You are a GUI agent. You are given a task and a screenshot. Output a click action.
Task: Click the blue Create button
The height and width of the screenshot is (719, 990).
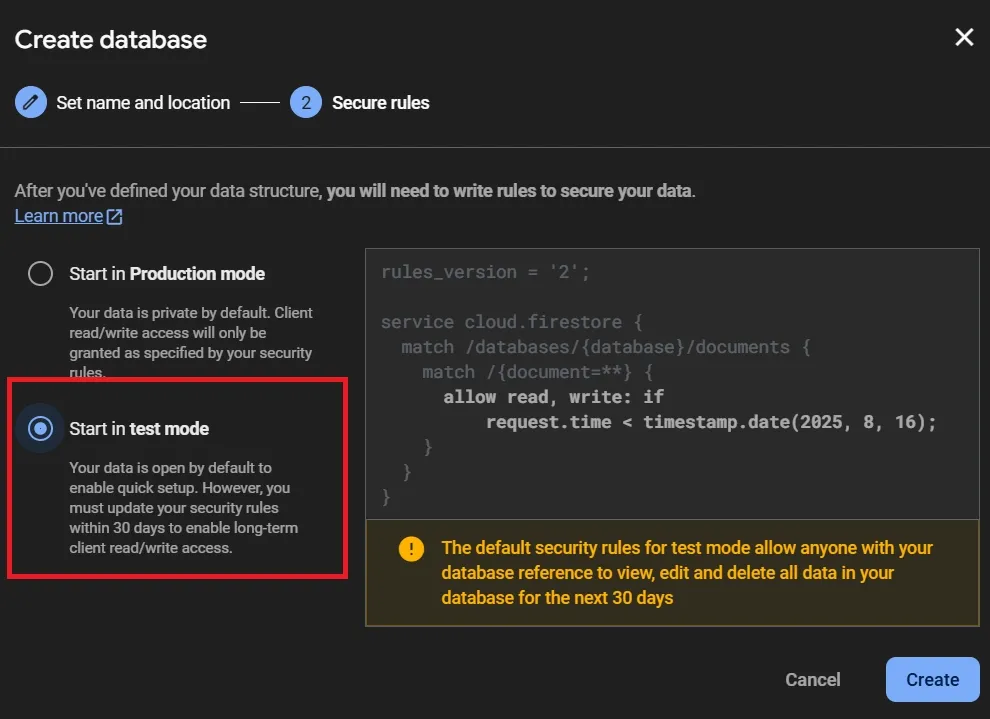(932, 680)
